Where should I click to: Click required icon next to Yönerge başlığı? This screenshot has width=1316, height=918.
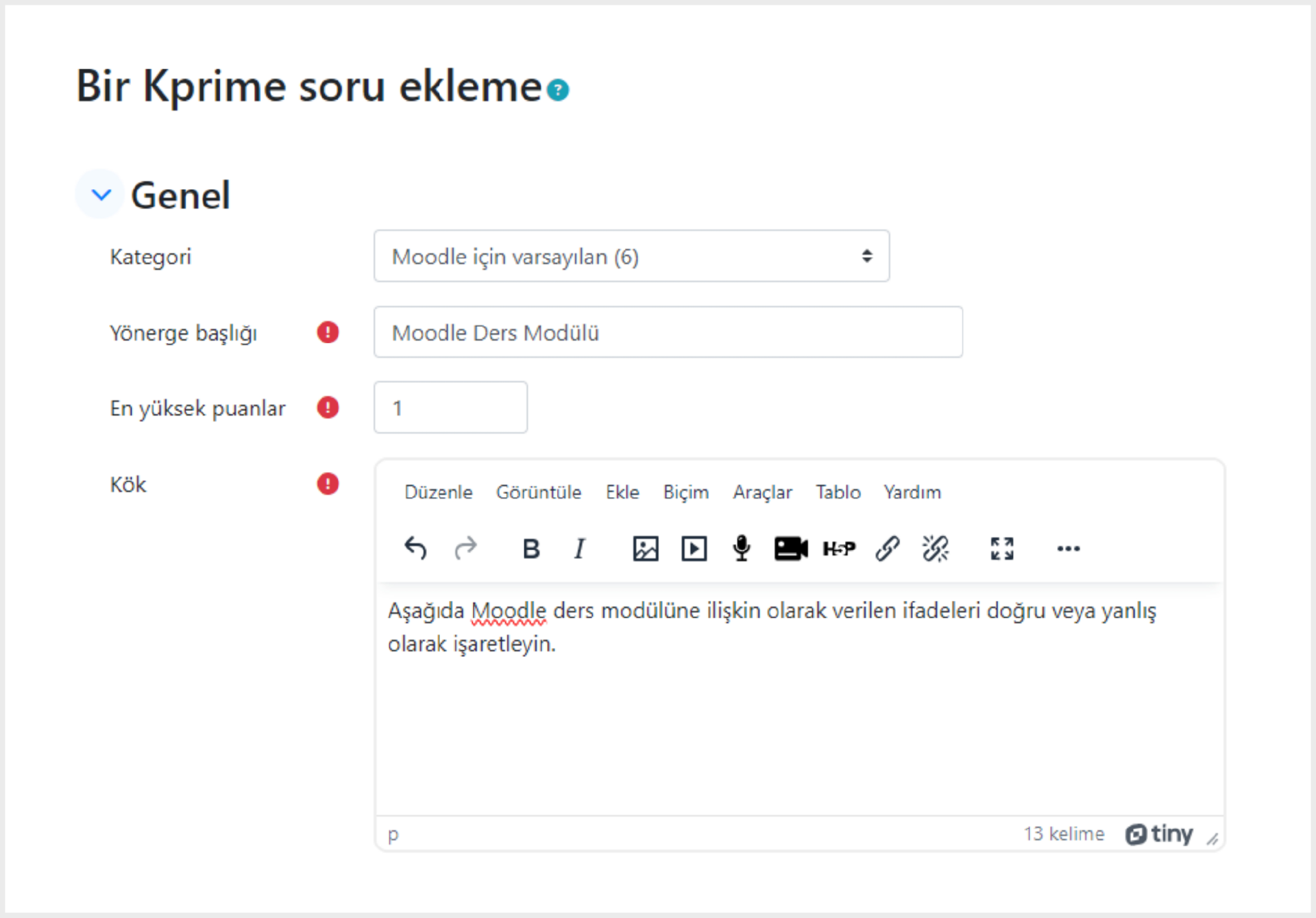point(328,332)
